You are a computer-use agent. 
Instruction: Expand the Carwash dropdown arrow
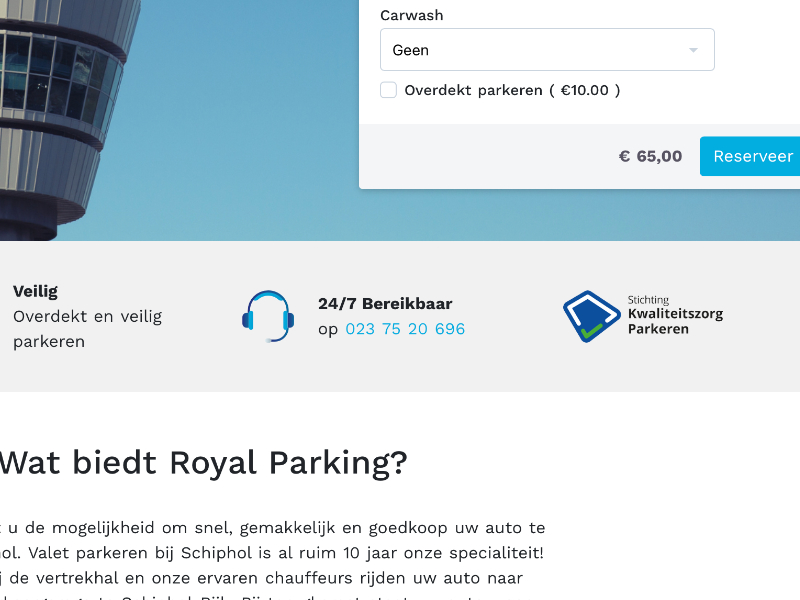click(x=693, y=50)
